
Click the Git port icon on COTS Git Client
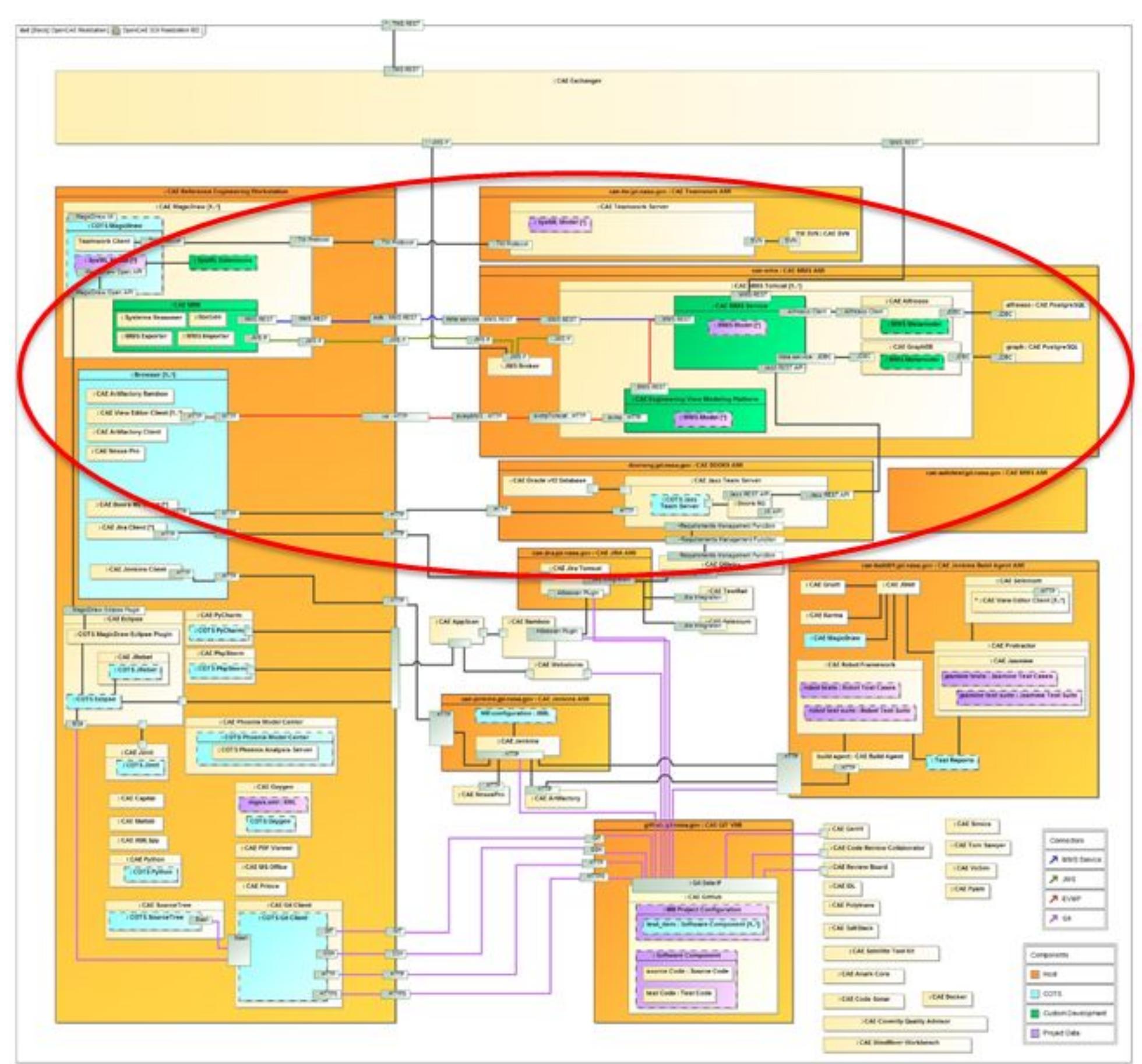pyautogui.click(x=326, y=931)
